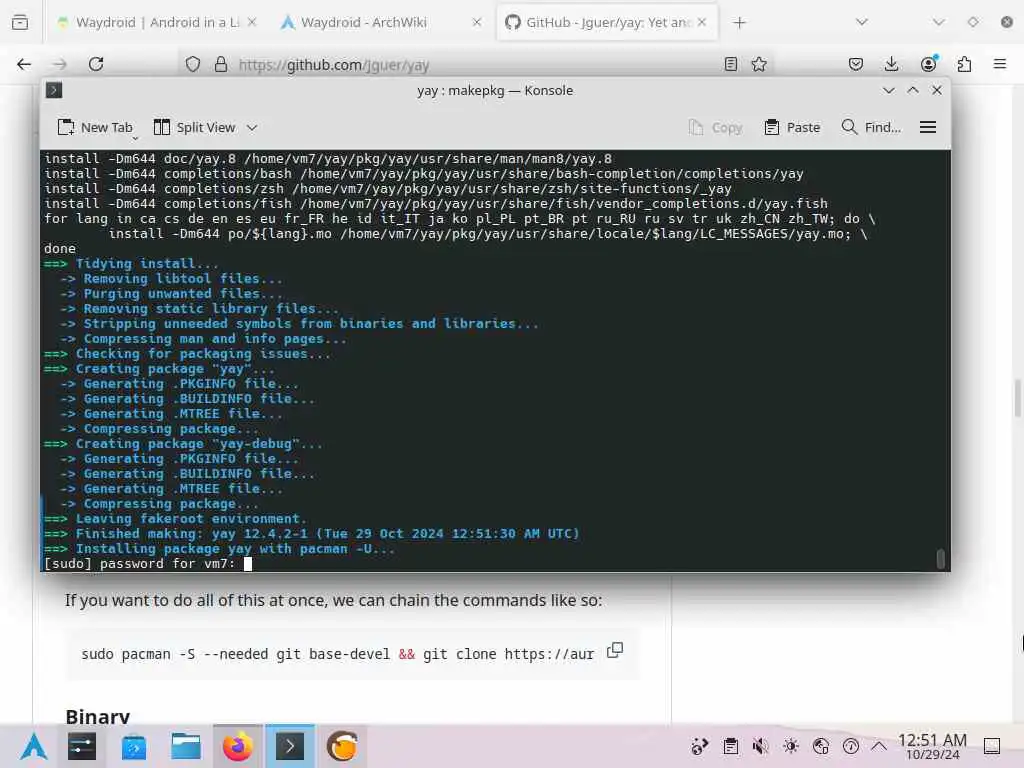Close the Waydroid ArchWiki tab
Screen dimensions: 1024x768
point(477,22)
